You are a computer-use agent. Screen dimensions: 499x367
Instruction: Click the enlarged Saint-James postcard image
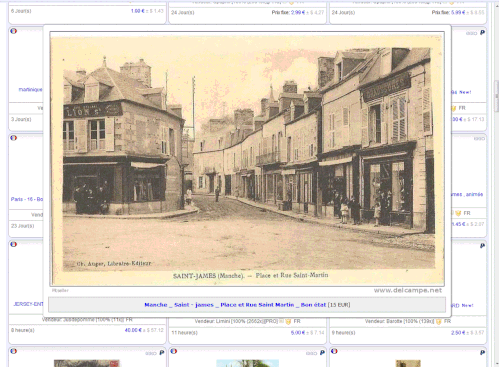[x=247, y=159]
